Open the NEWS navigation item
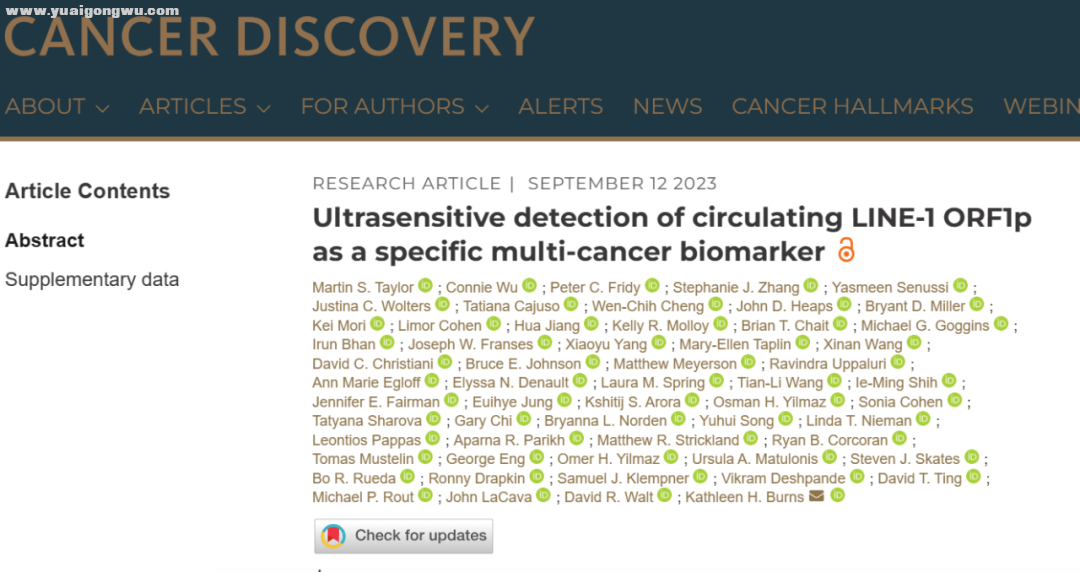1080x572 pixels. click(x=667, y=107)
